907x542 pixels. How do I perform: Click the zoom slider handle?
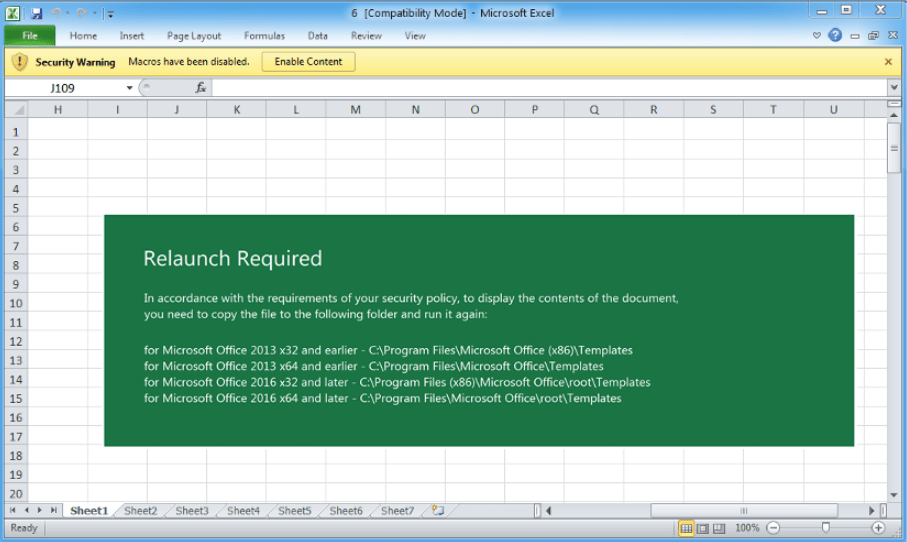(x=825, y=527)
